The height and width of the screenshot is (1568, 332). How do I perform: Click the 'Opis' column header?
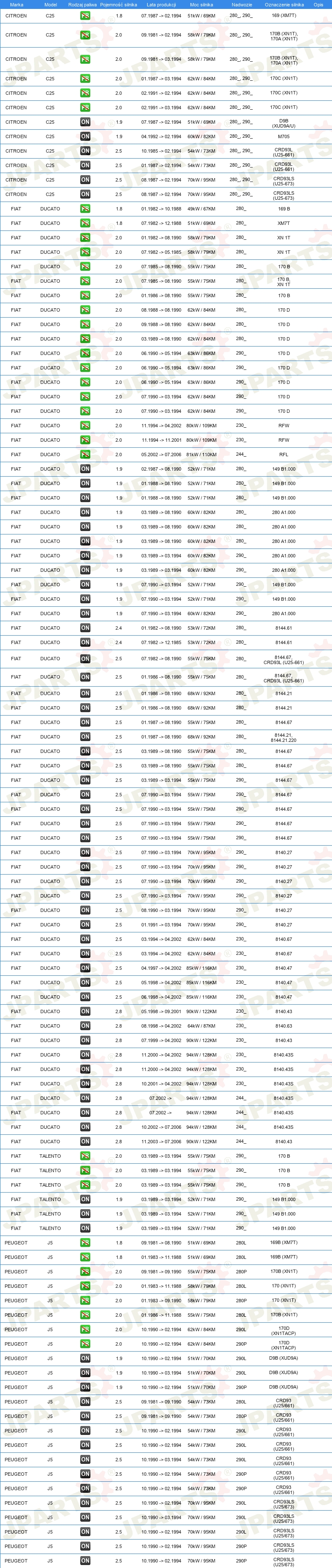point(318,4)
